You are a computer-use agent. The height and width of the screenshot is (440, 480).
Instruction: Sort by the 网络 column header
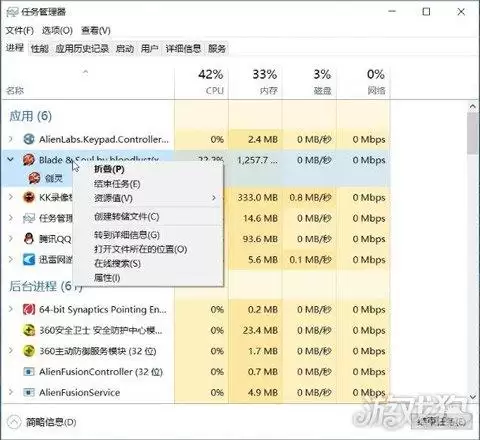[x=363, y=83]
